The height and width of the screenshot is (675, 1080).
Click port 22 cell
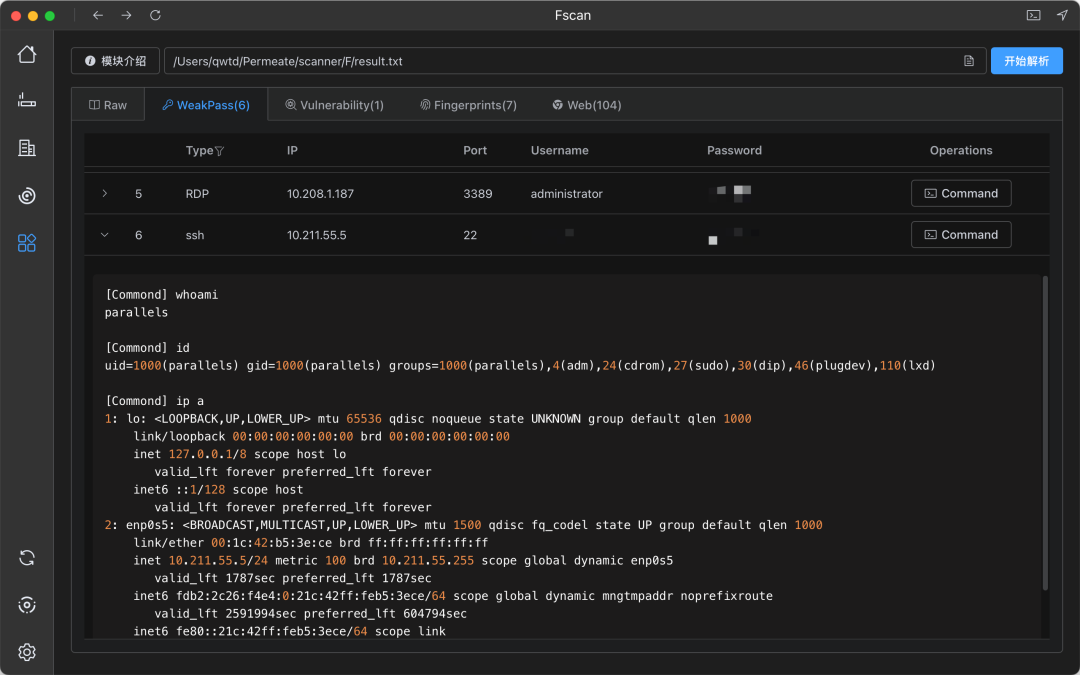click(470, 236)
